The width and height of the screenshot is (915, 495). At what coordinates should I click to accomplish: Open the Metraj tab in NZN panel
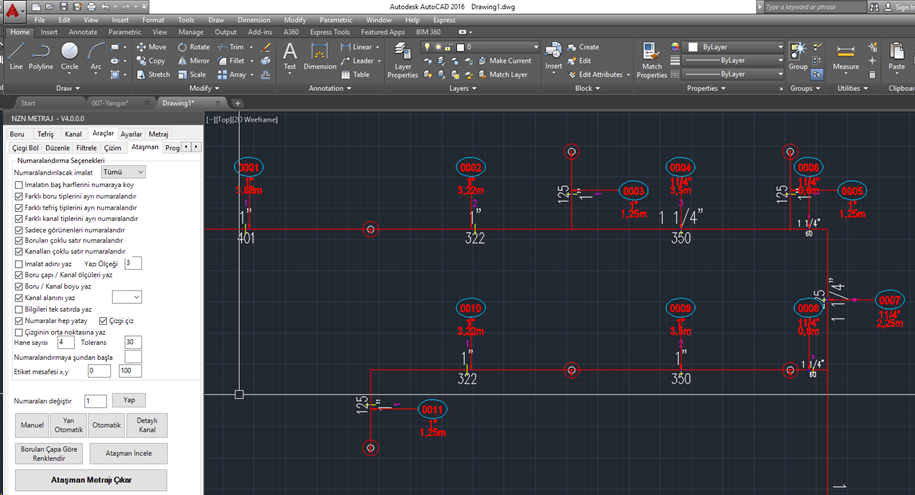pos(158,134)
